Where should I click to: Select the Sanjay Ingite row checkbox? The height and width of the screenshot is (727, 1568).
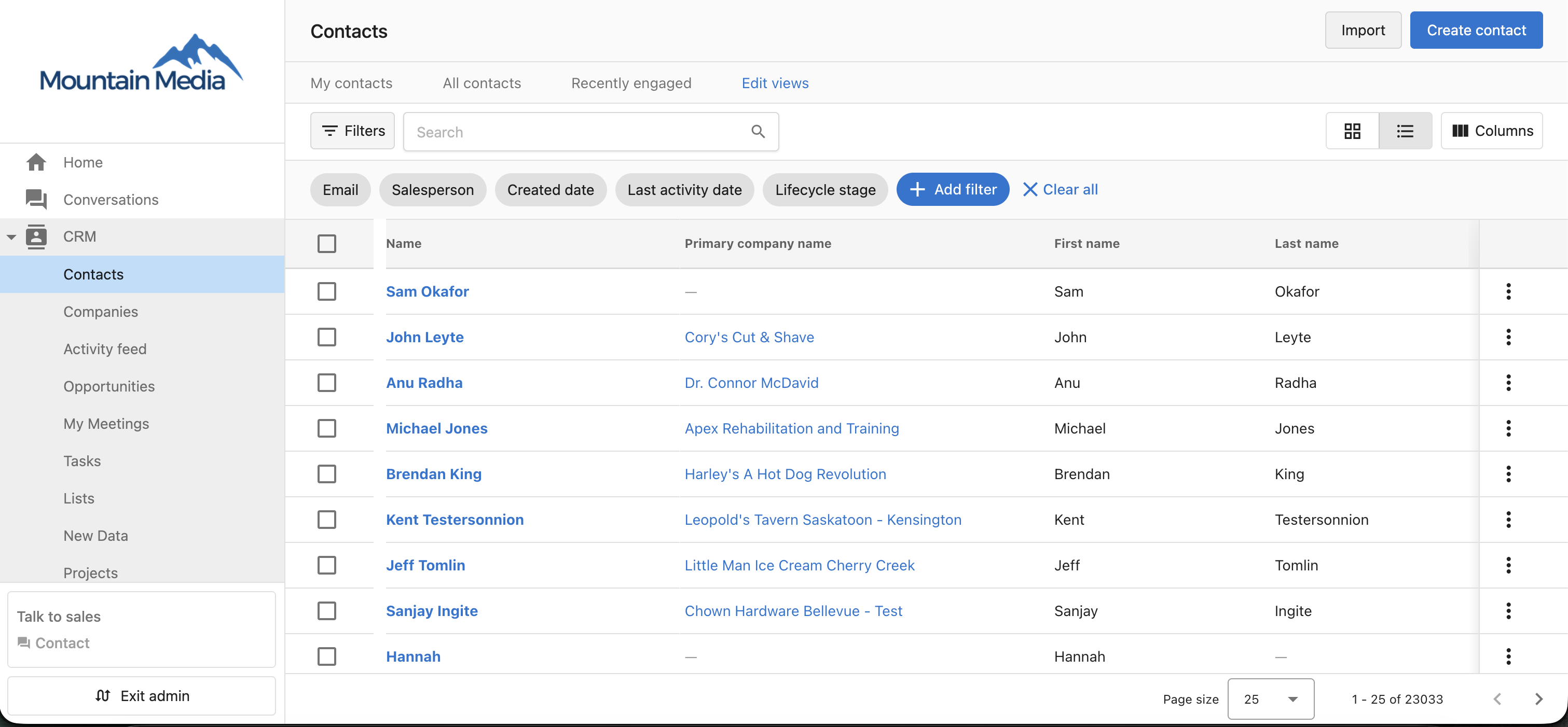click(x=327, y=611)
